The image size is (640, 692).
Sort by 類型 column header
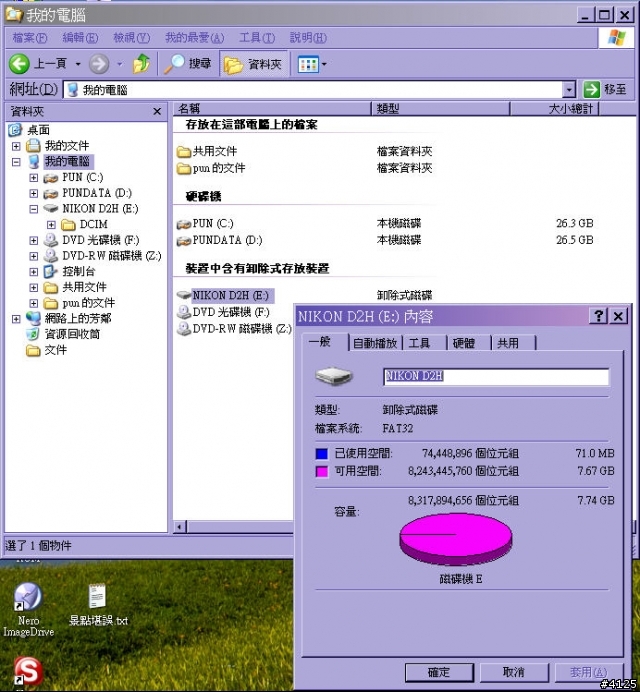coord(440,109)
